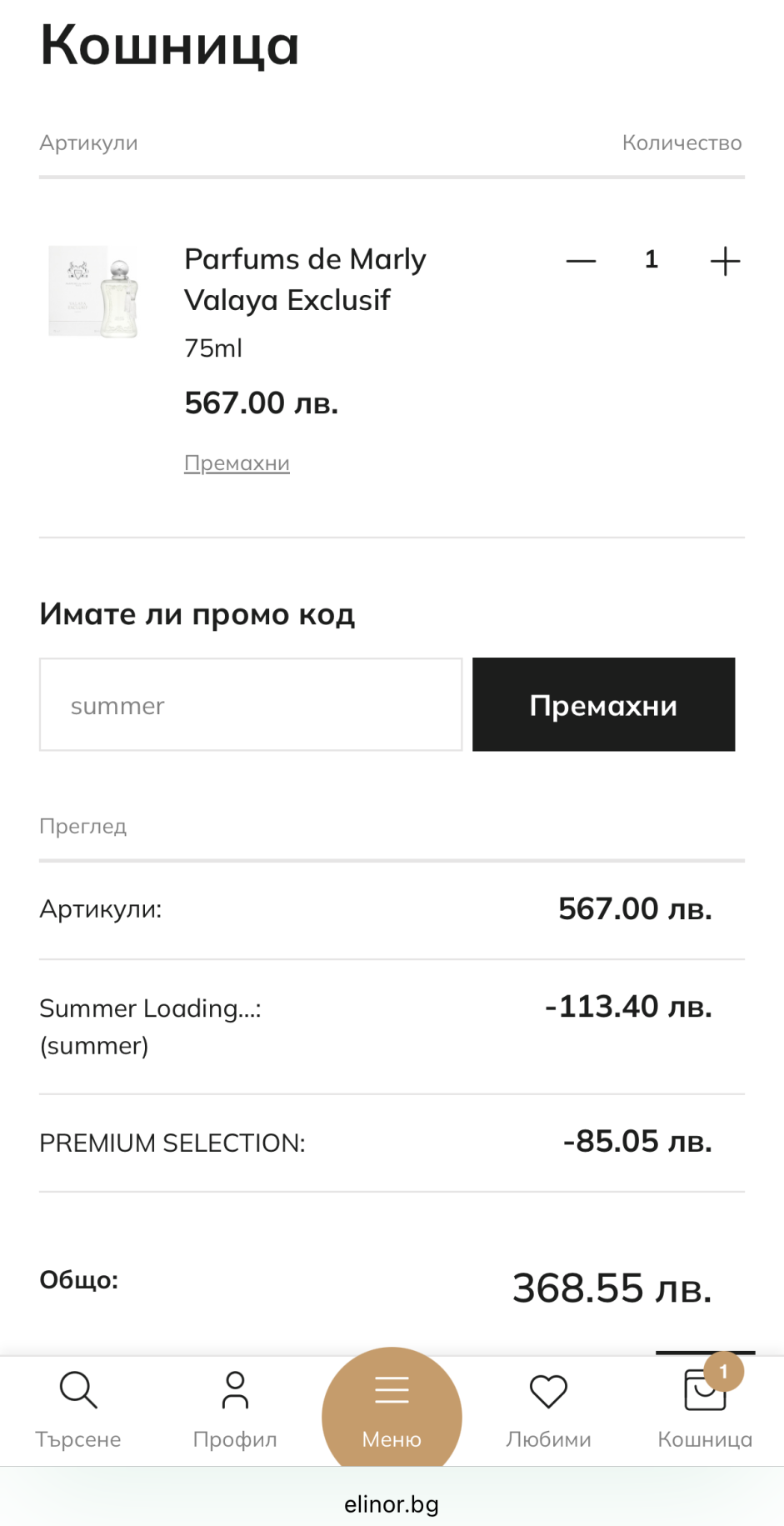Tap the hamburger Меню icon
784x1526 pixels.
(392, 1389)
